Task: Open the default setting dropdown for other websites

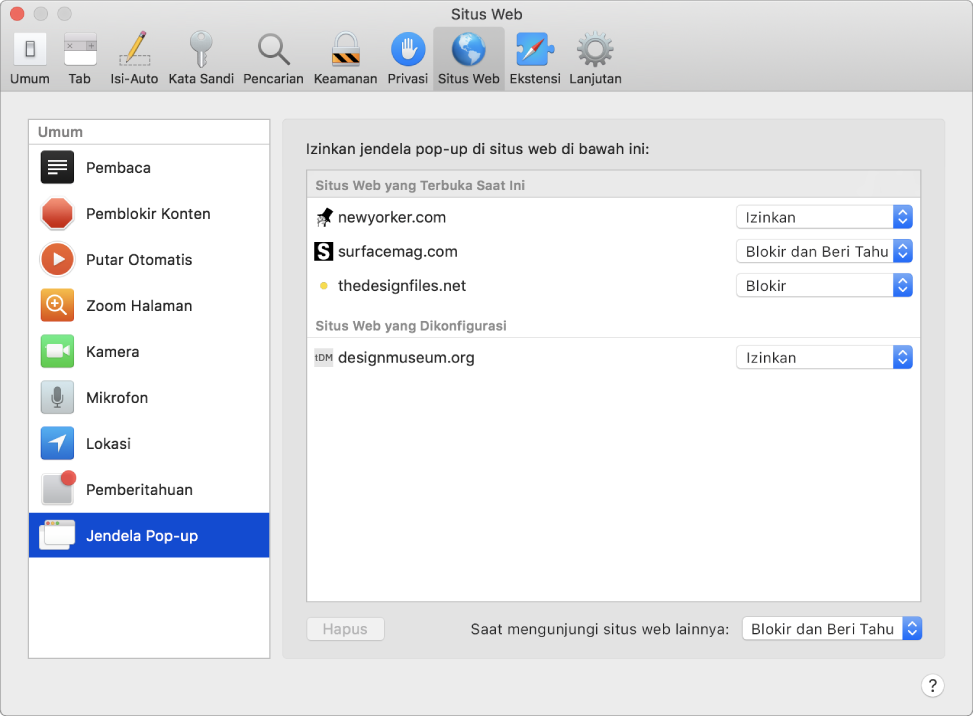Action: click(x=832, y=629)
